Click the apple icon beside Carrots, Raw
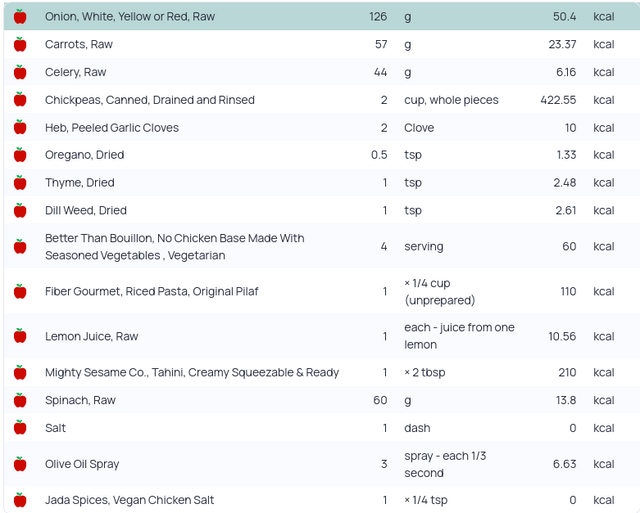This screenshot has height=513, width=640. (x=20, y=44)
